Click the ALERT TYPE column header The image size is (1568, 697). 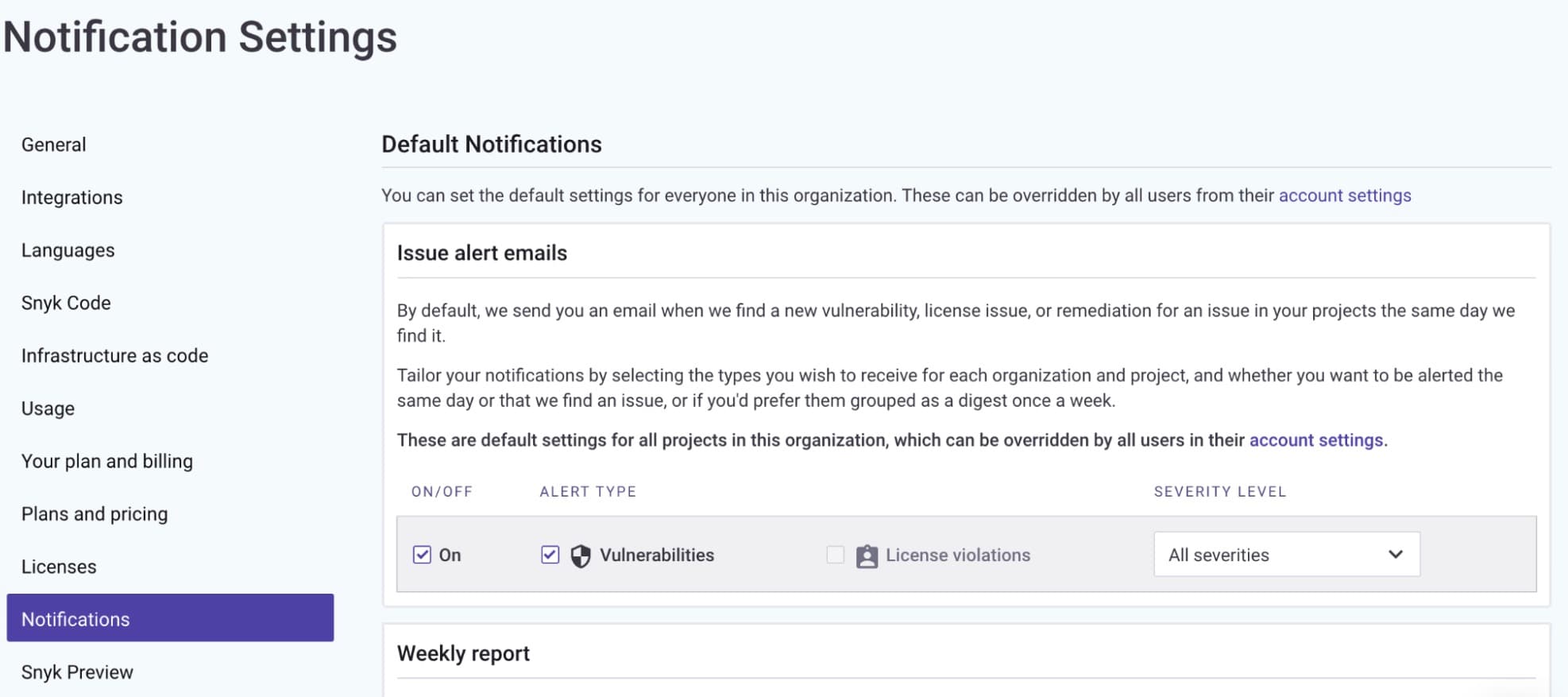tap(588, 492)
